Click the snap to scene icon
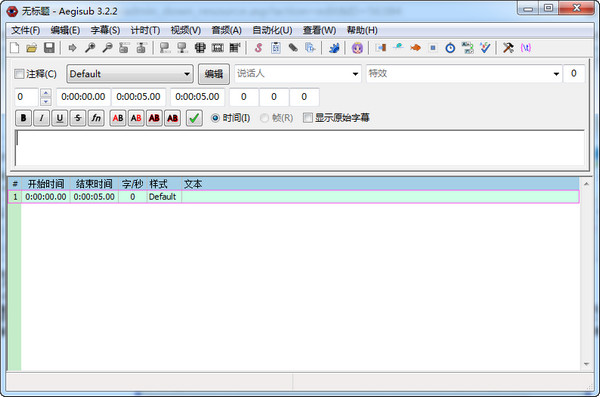This screenshot has width=600, height=397. point(217,48)
